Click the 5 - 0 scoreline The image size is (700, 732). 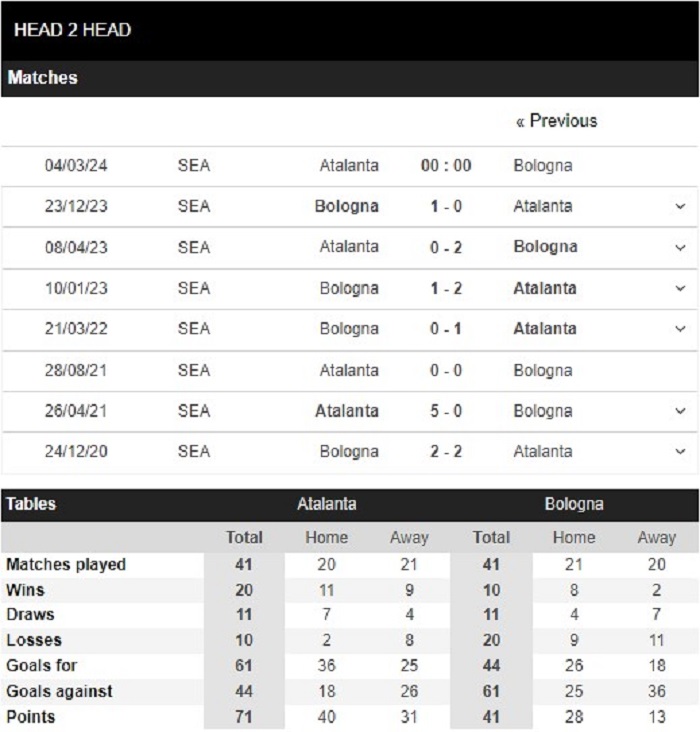[x=446, y=411]
